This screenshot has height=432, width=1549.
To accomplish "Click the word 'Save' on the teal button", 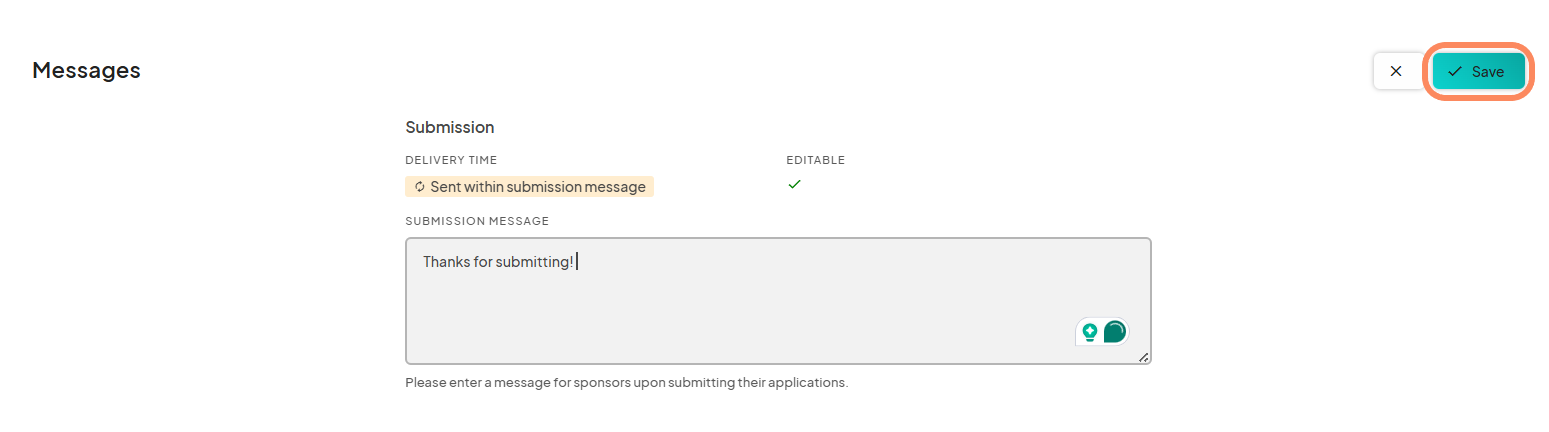I will [1488, 72].
